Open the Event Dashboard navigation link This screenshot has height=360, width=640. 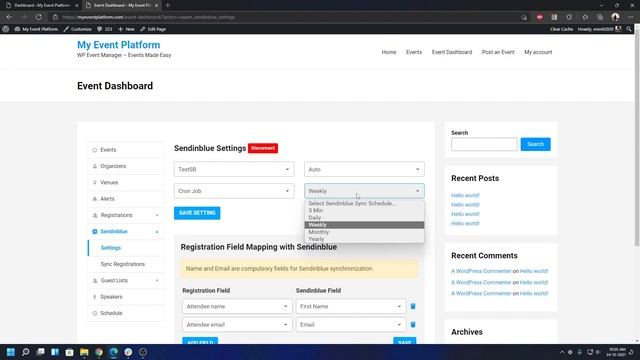point(452,52)
